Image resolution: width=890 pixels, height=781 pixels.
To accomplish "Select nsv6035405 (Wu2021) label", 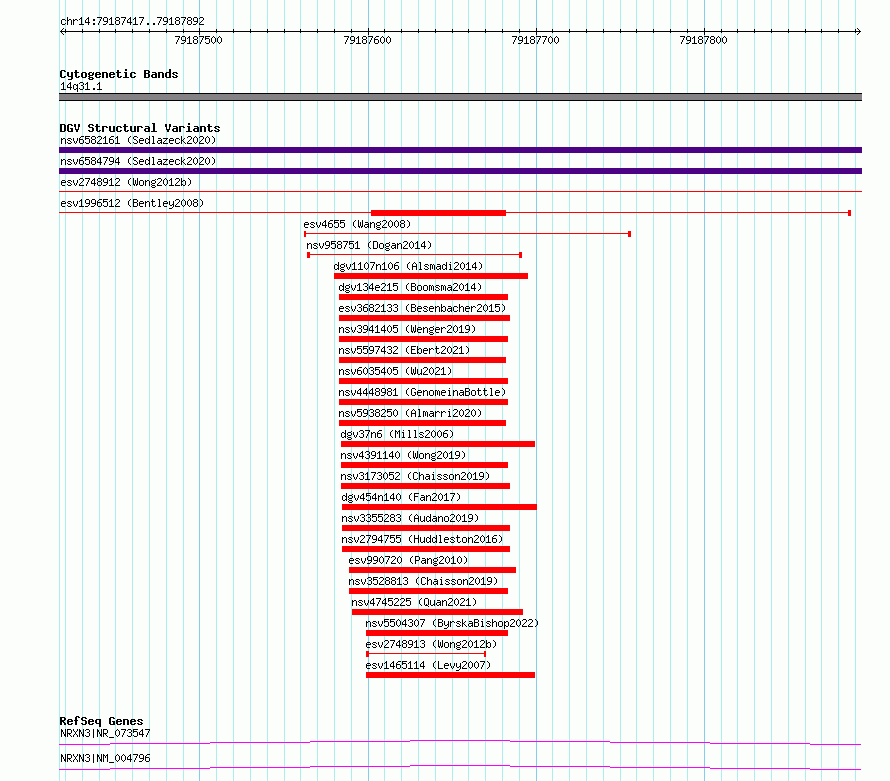I will pos(395,371).
